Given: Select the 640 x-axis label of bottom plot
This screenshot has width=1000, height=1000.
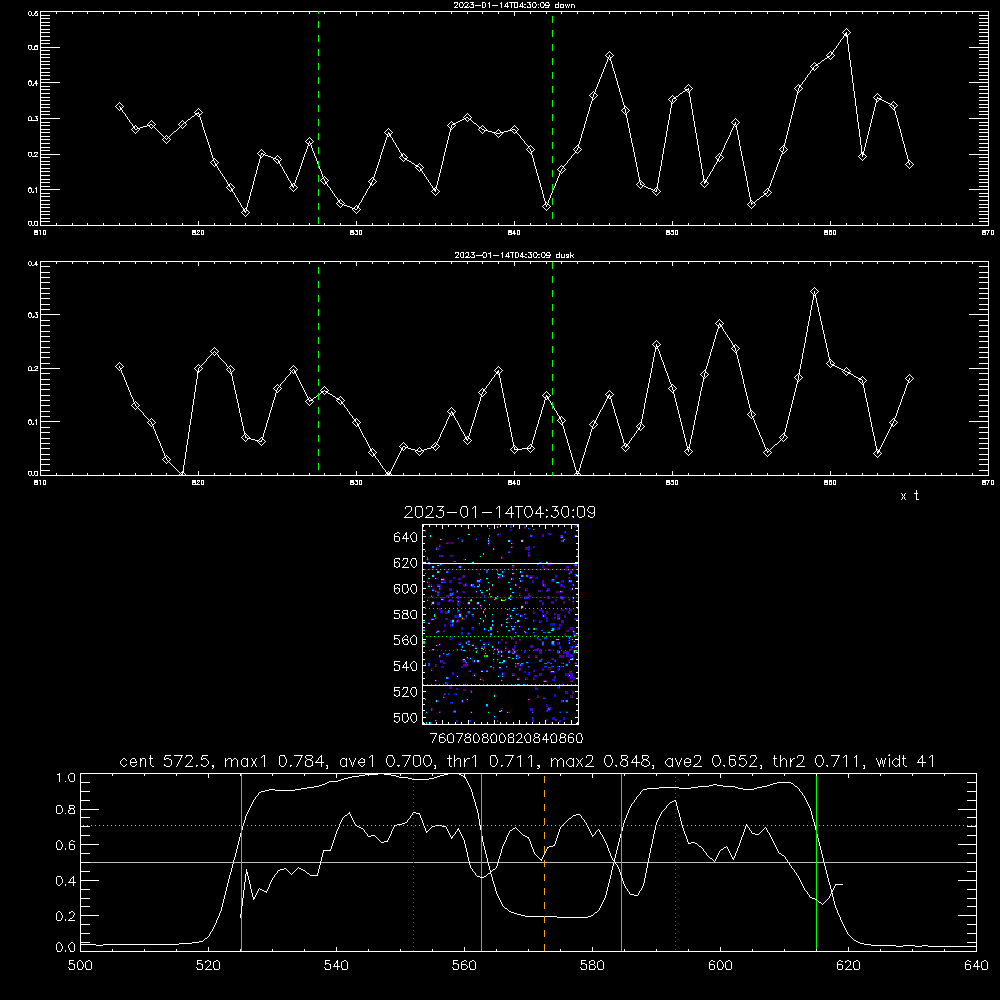Looking at the screenshot, I should (976, 966).
